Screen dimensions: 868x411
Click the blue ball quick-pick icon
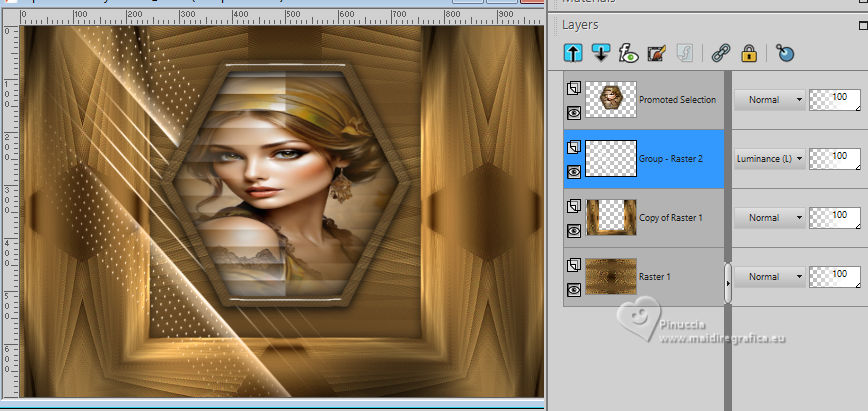pyautogui.click(x=785, y=53)
